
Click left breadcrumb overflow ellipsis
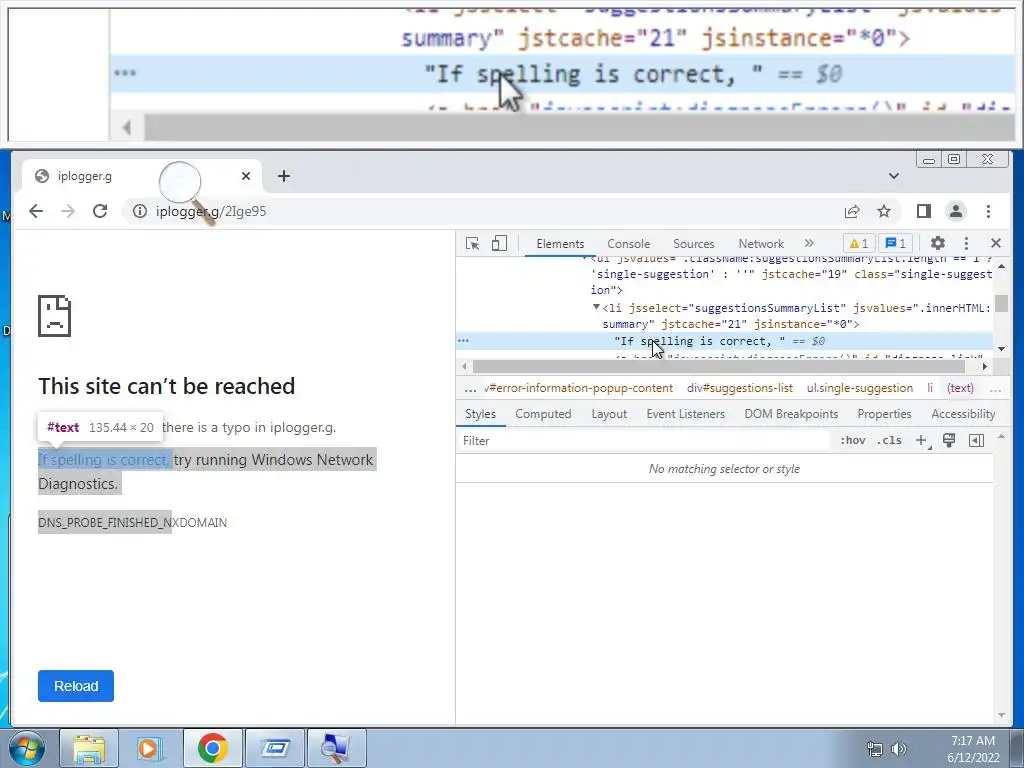coord(470,389)
